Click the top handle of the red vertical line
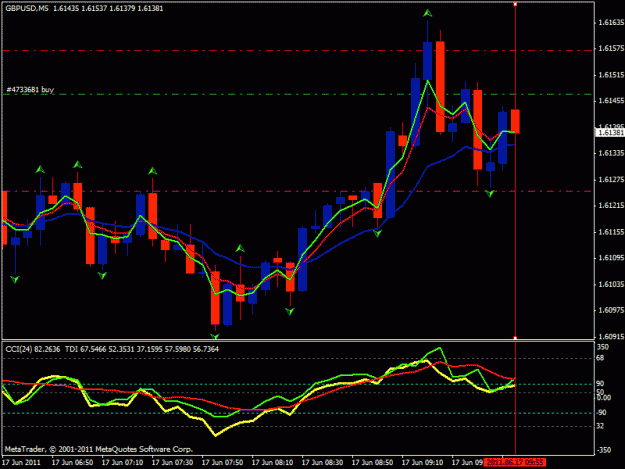The image size is (625, 469). (x=515, y=4)
